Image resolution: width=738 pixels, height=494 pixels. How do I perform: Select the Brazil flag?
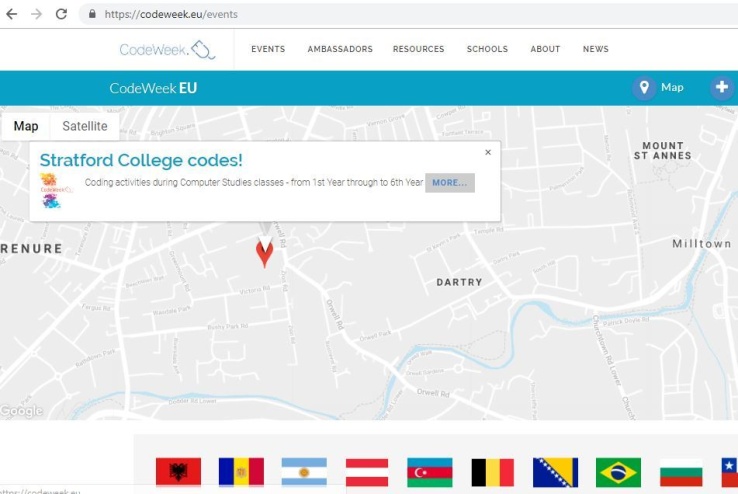[x=618, y=472]
